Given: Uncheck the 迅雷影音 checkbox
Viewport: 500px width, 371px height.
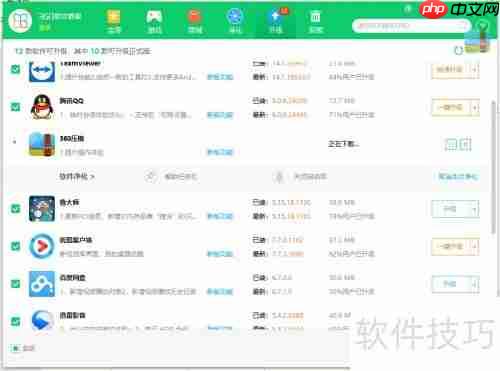Looking at the screenshot, I should [x=15, y=321].
